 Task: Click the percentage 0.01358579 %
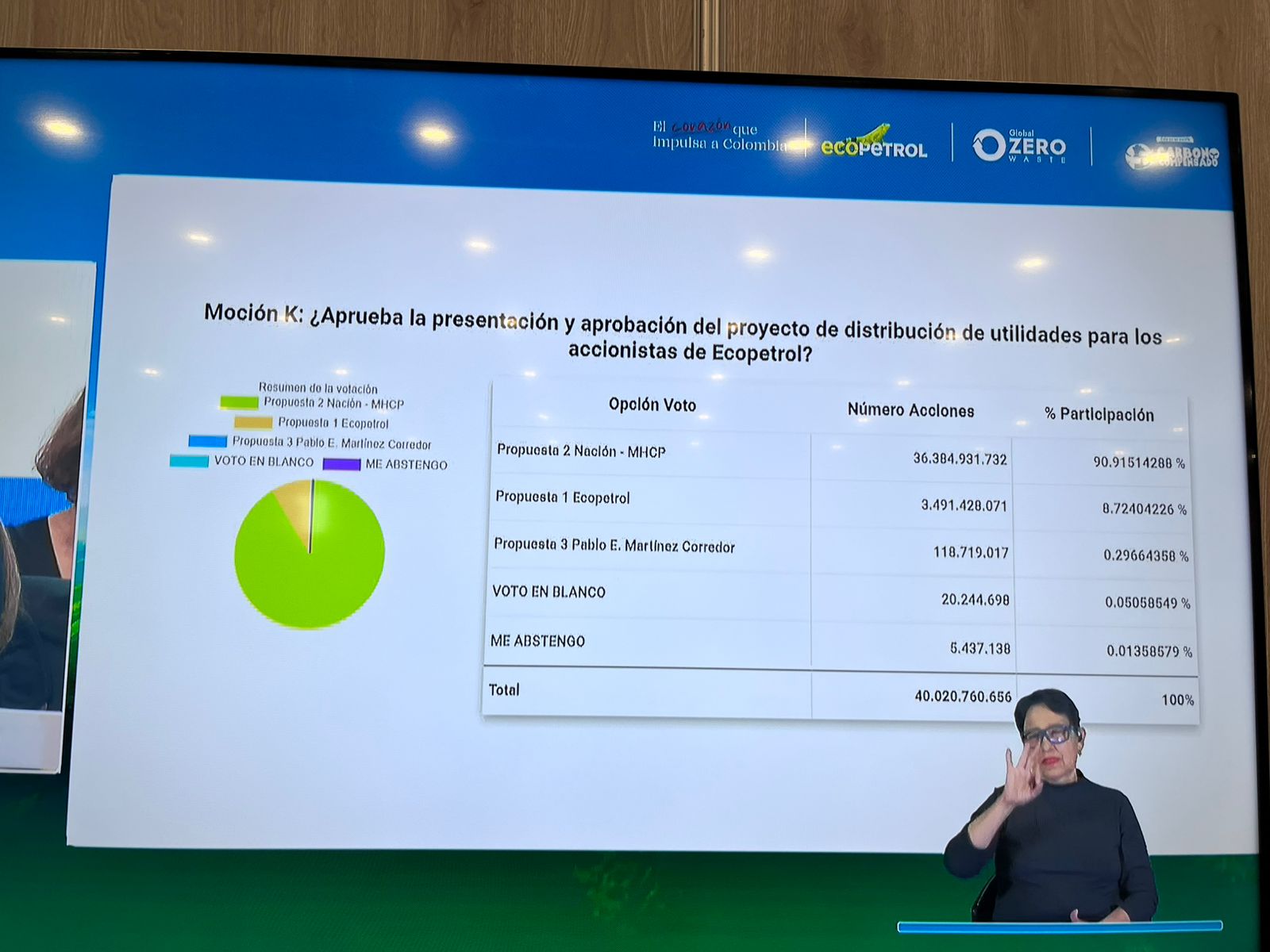click(1149, 651)
